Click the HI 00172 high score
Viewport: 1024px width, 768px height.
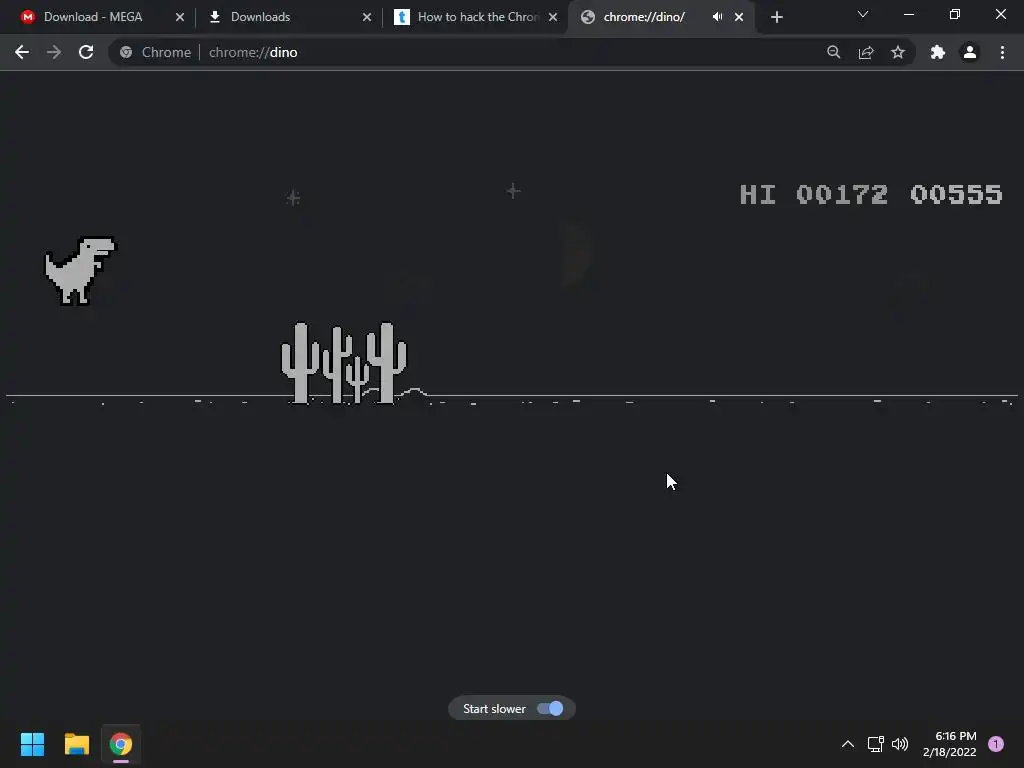pos(814,194)
